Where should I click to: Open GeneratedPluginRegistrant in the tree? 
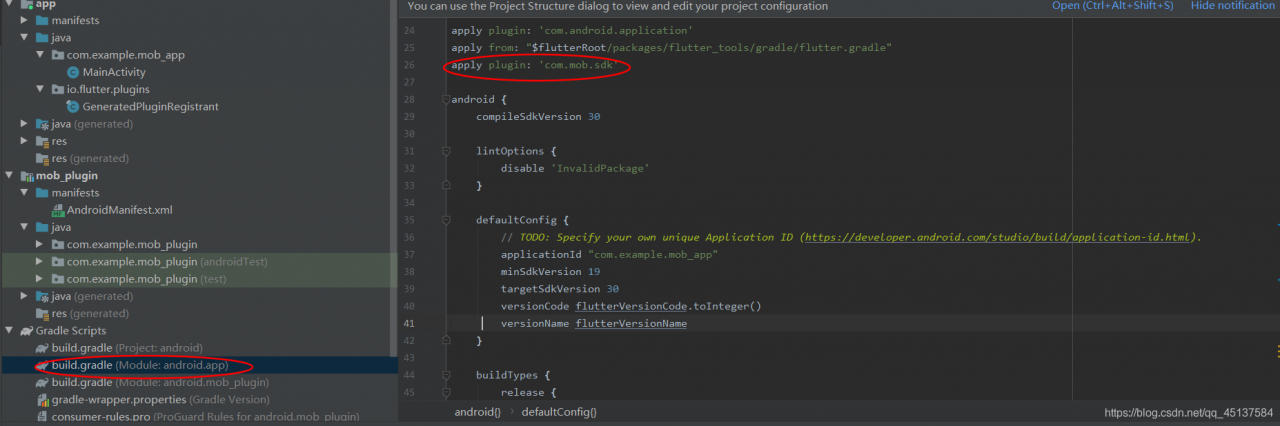click(150, 106)
